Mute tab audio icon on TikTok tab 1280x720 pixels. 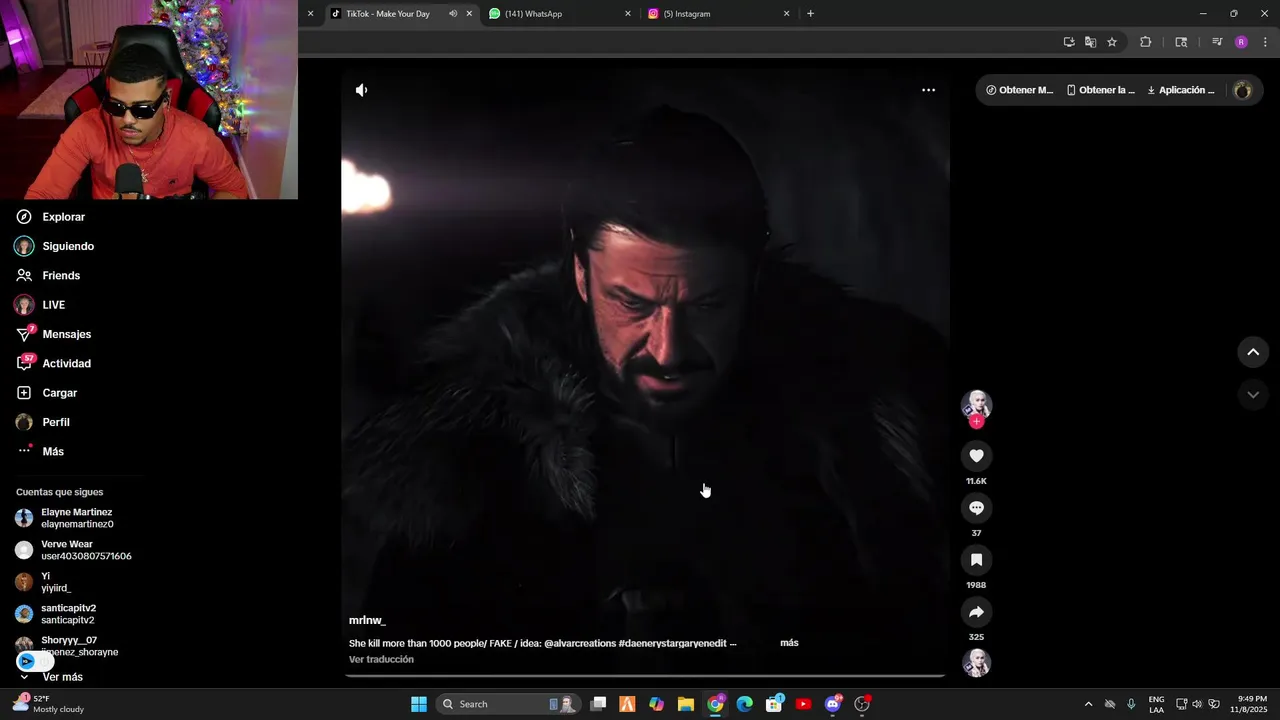pyautogui.click(x=453, y=14)
